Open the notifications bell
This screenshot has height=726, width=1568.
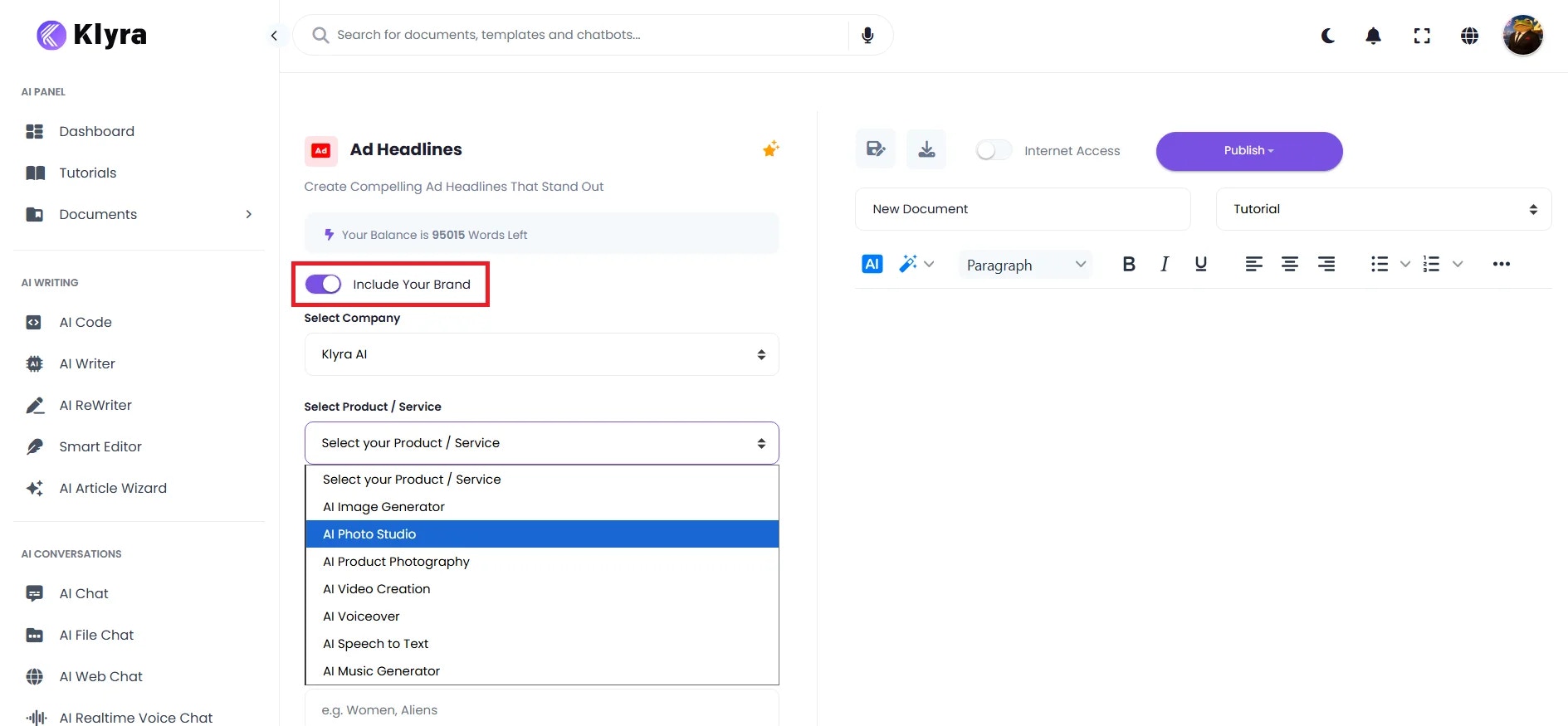tap(1374, 36)
